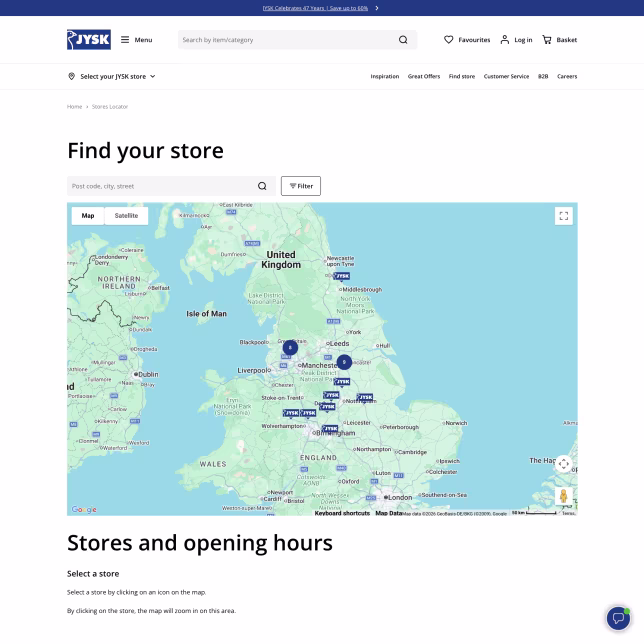Click the magnifier icon in top search bar
The height and width of the screenshot is (644, 644).
[x=403, y=40]
